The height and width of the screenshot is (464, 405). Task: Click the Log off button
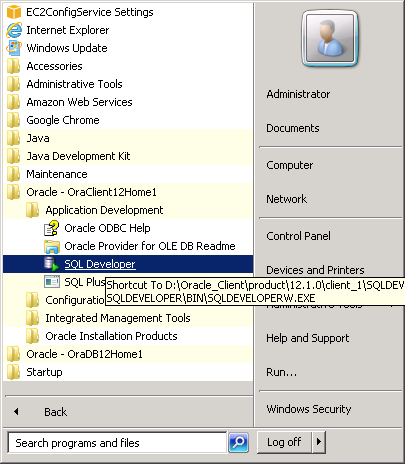(284, 442)
